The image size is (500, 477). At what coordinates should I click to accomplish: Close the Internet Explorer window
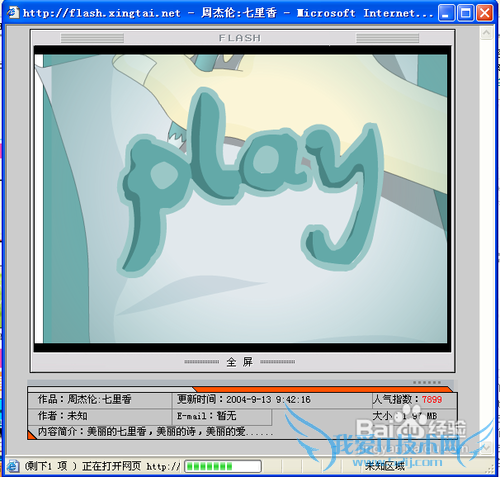484,13
